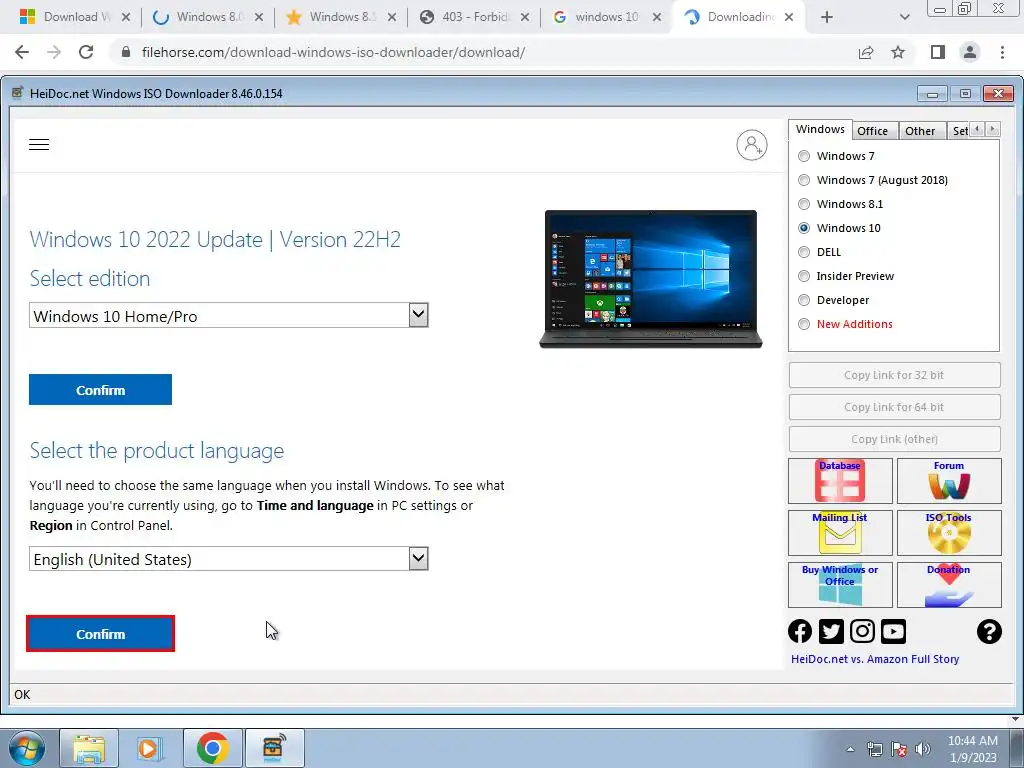Viewport: 1024px width, 768px height.
Task: Visit the Twitter page icon
Action: pyautogui.click(x=831, y=632)
